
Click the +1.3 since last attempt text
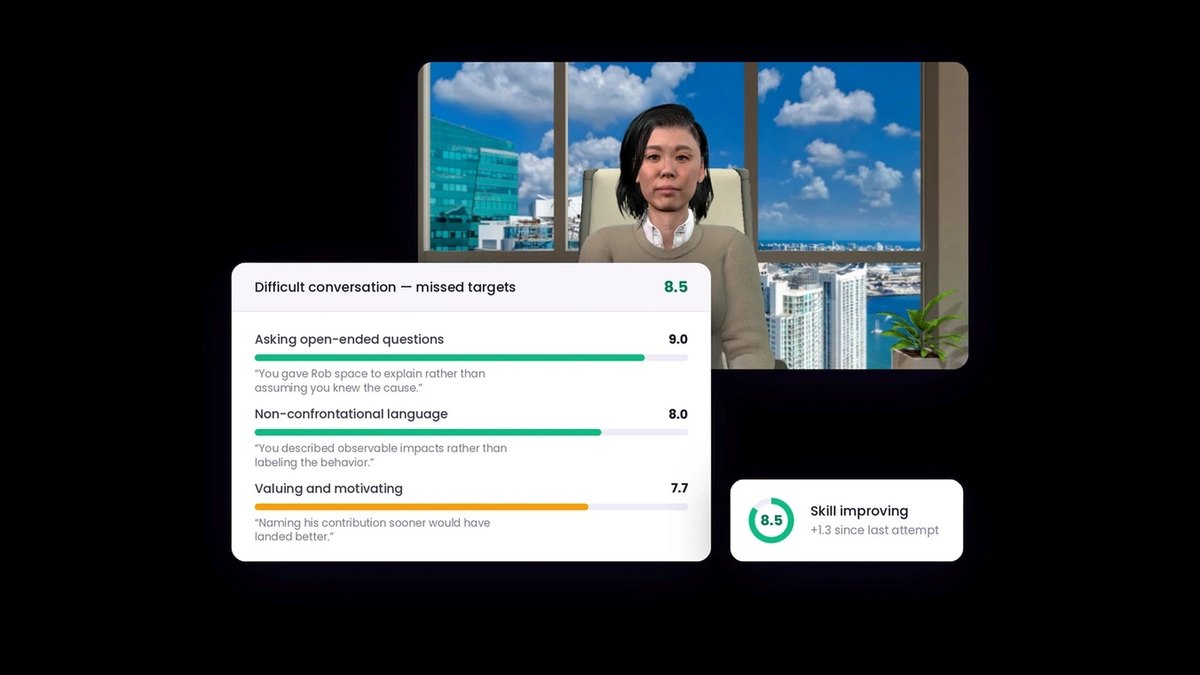pos(874,531)
